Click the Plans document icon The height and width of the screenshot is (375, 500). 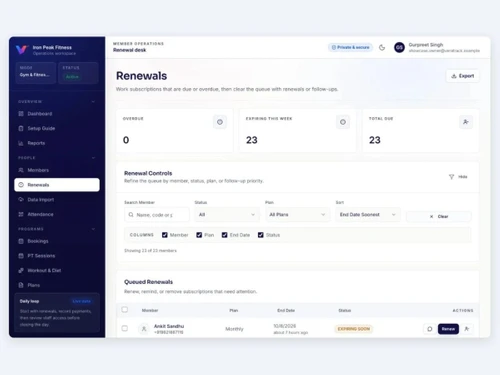coord(21,285)
